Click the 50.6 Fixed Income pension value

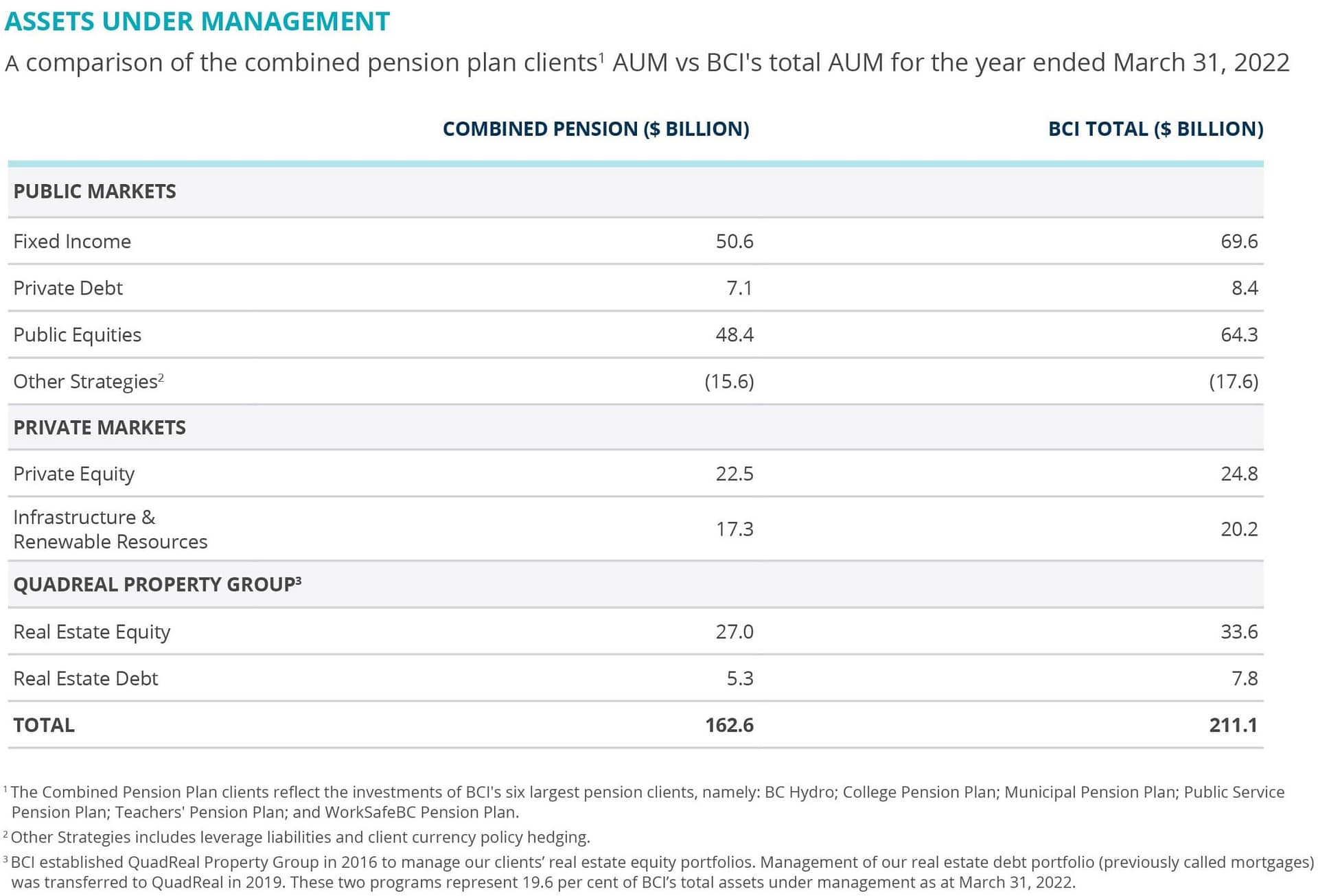(734, 242)
